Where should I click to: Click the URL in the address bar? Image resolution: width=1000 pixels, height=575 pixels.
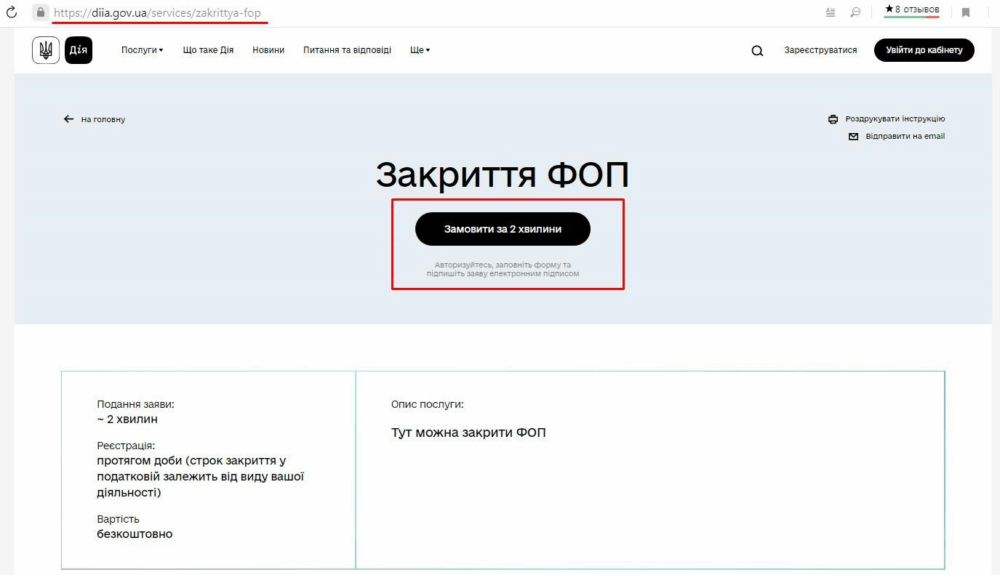(160, 12)
